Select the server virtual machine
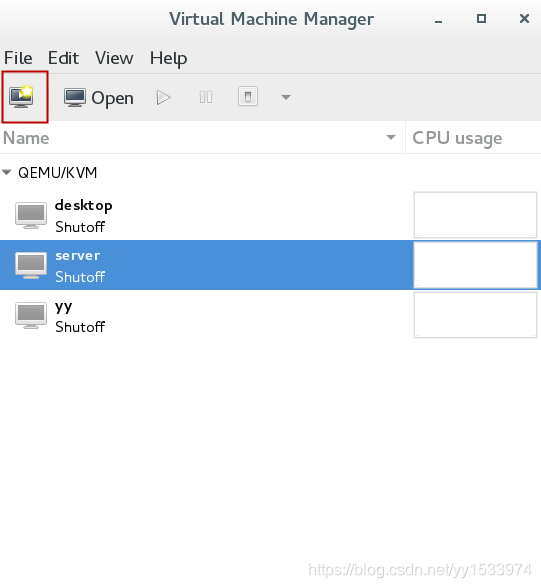 click(270, 265)
